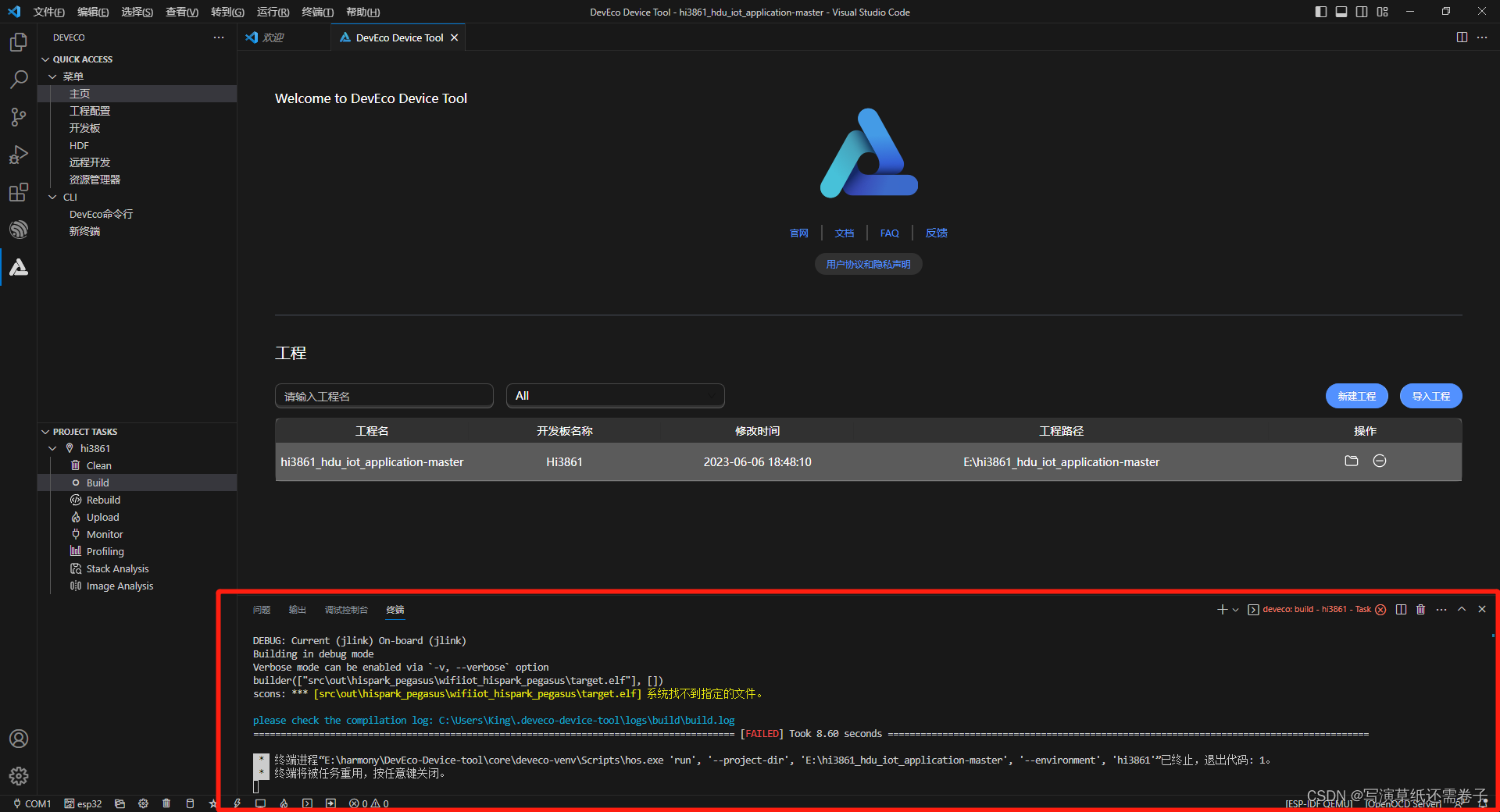
Task: Split the editor to the right
Action: (x=1462, y=37)
